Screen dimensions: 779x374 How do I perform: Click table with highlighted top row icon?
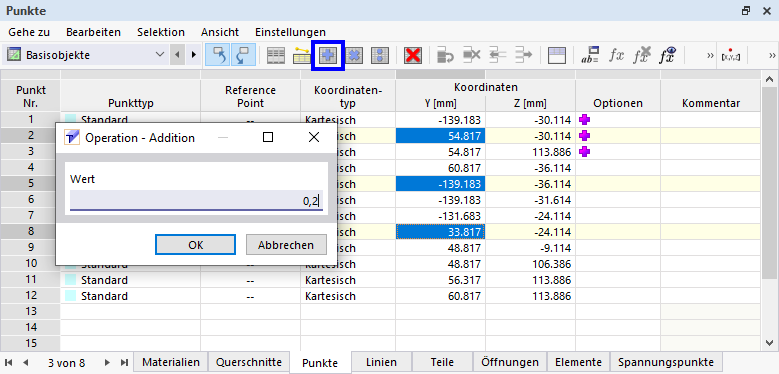[557, 55]
